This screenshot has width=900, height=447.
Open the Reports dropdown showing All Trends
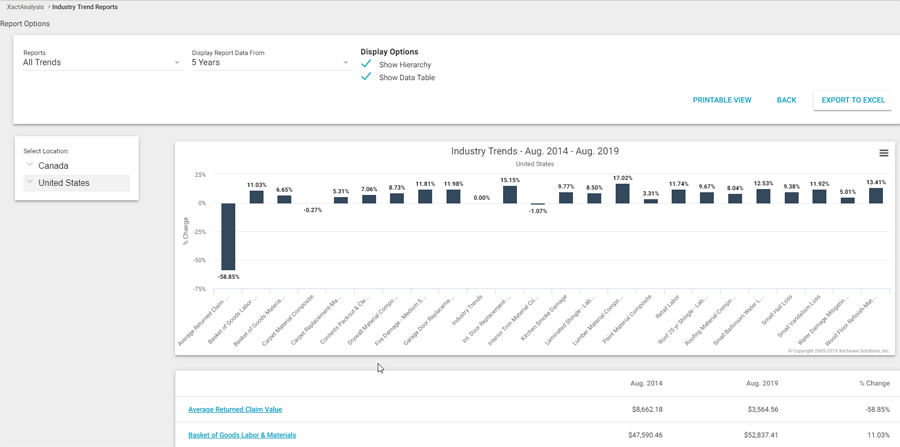[101, 63]
